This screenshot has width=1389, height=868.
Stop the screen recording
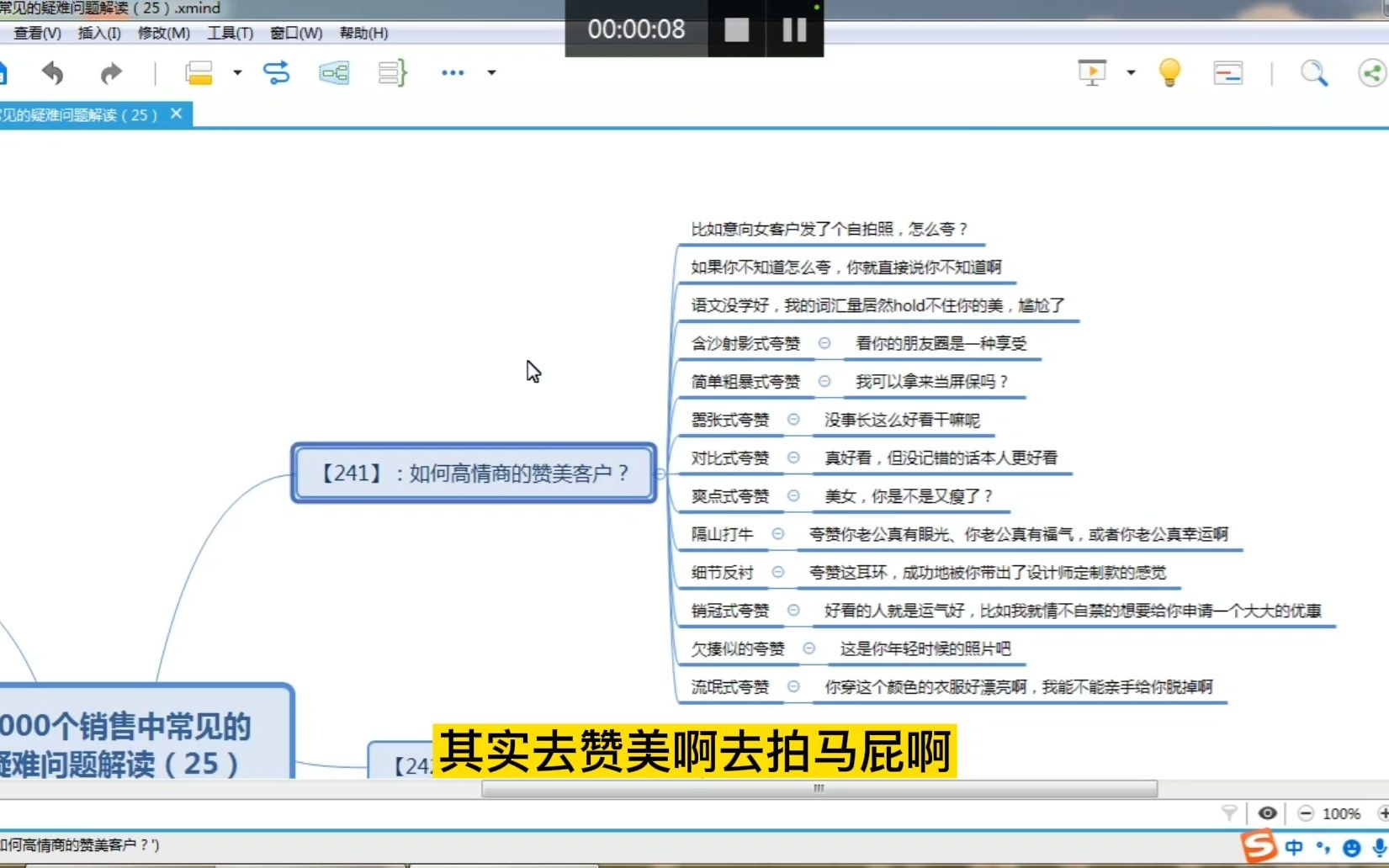pos(736,29)
